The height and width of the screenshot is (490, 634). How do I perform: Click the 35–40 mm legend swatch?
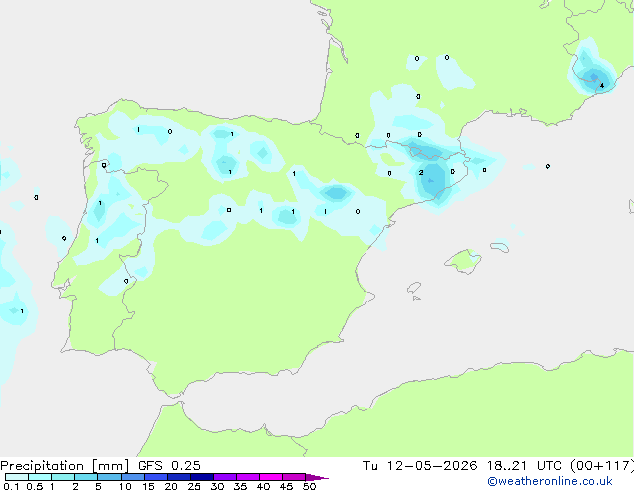(248, 477)
